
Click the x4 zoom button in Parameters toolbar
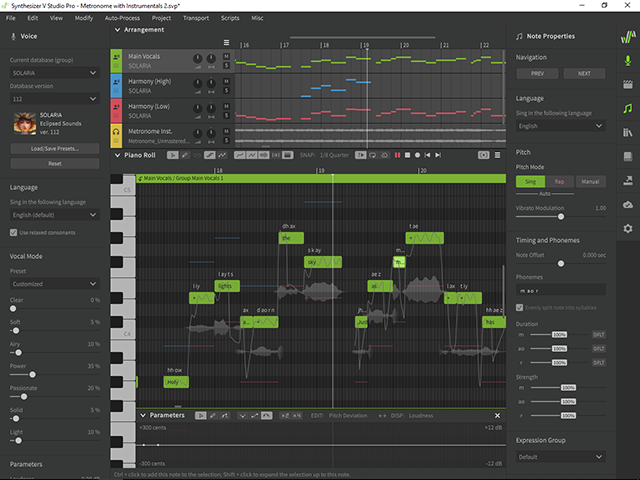tap(297, 416)
